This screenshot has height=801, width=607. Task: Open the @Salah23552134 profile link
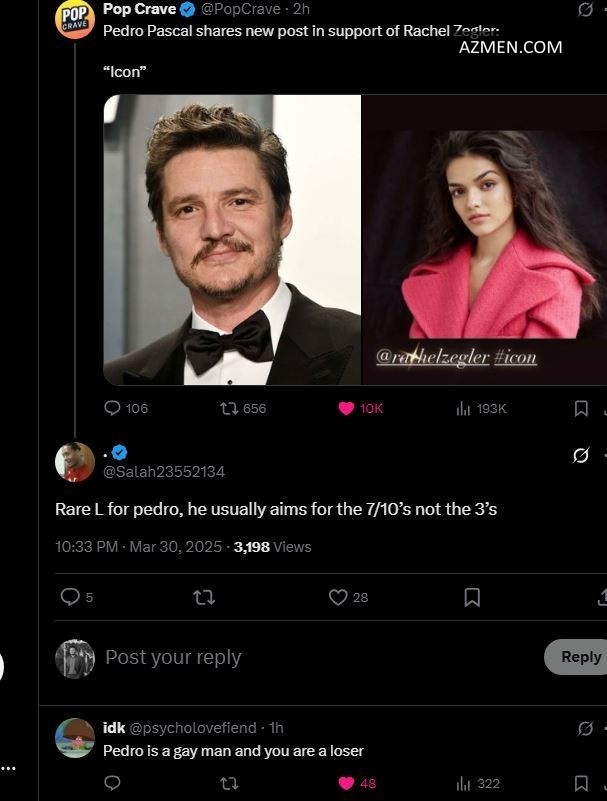pos(164,471)
